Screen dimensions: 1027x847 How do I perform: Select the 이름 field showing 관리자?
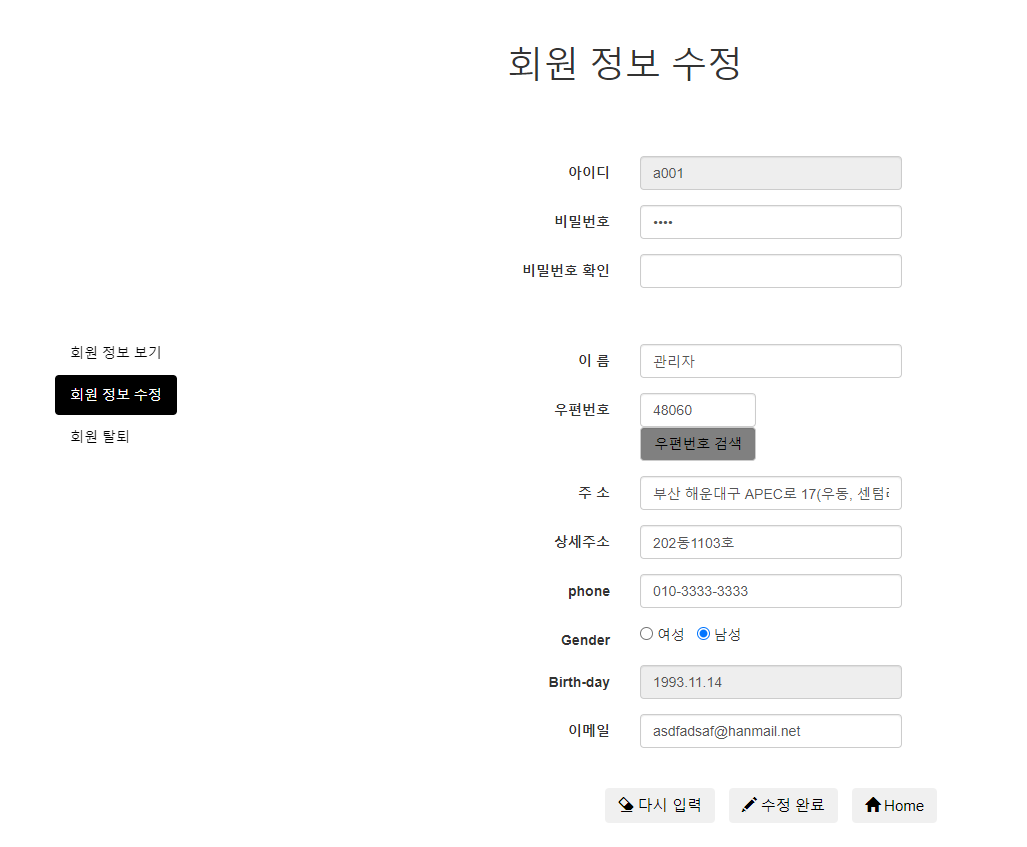(x=770, y=361)
